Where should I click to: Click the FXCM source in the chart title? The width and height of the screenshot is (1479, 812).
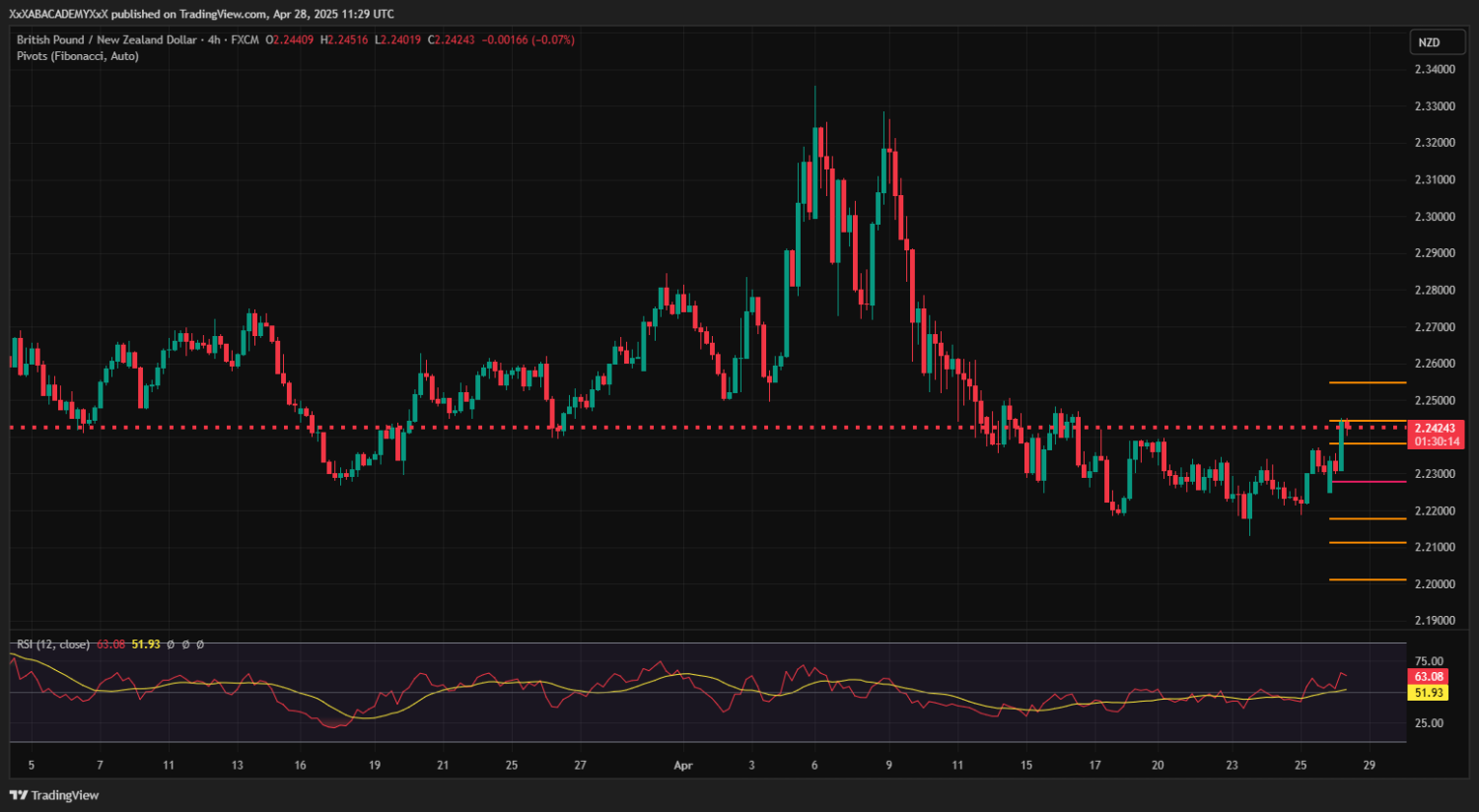245,40
